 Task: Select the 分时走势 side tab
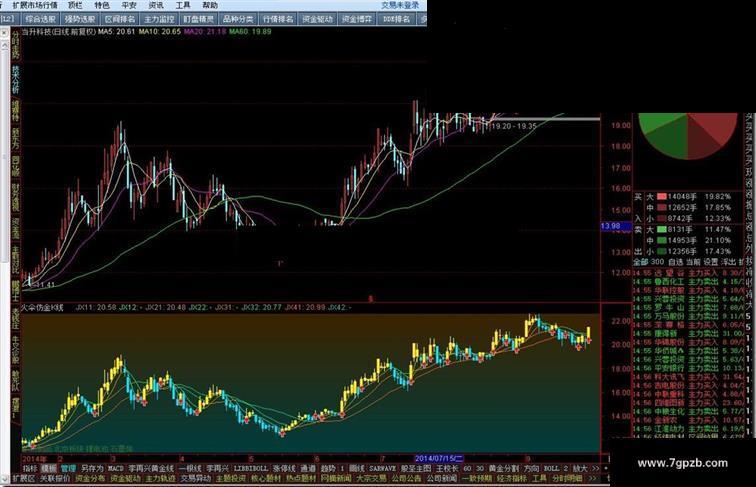(15, 45)
